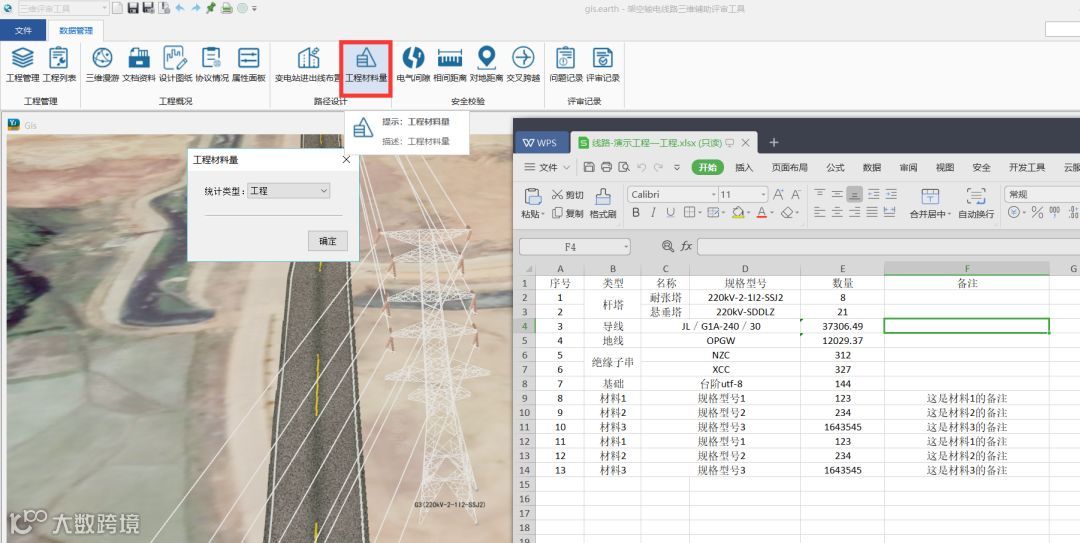The width and height of the screenshot is (1080, 543).
Task: Select row 9 header
Action: tap(524, 398)
